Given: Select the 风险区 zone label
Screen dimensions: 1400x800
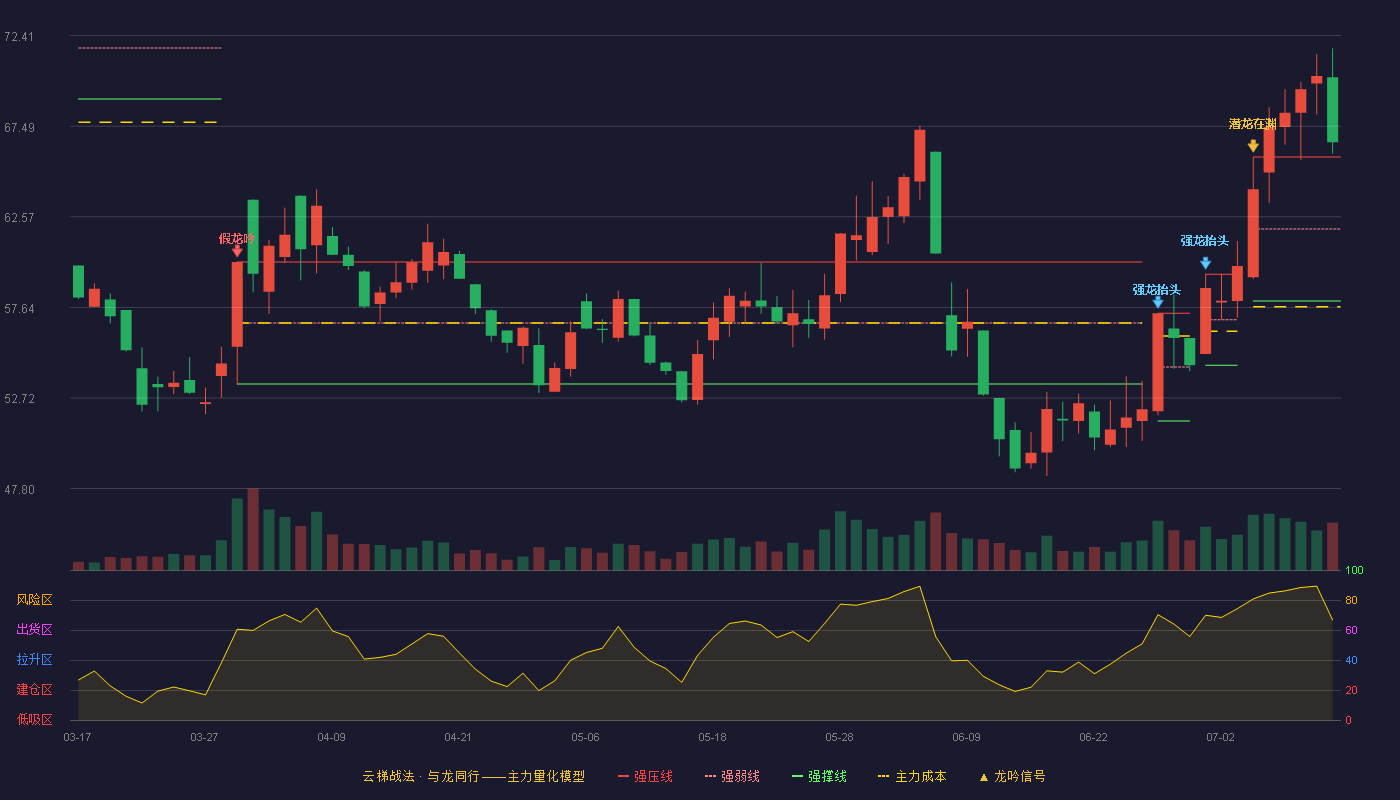Looking at the screenshot, I should click(35, 600).
